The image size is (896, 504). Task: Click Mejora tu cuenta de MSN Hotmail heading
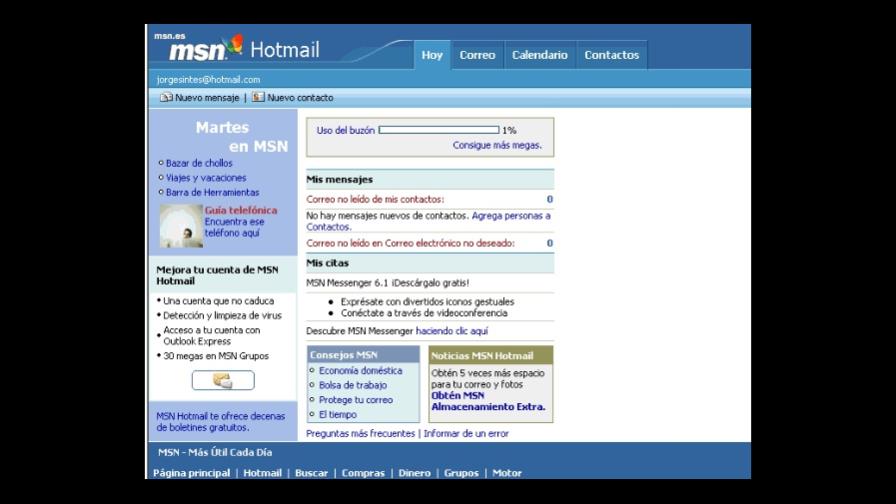pos(217,275)
